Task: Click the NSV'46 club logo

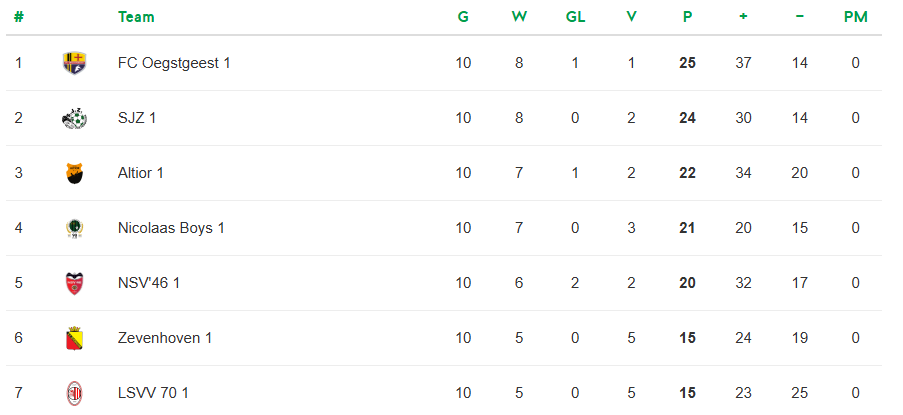Action: pos(73,283)
